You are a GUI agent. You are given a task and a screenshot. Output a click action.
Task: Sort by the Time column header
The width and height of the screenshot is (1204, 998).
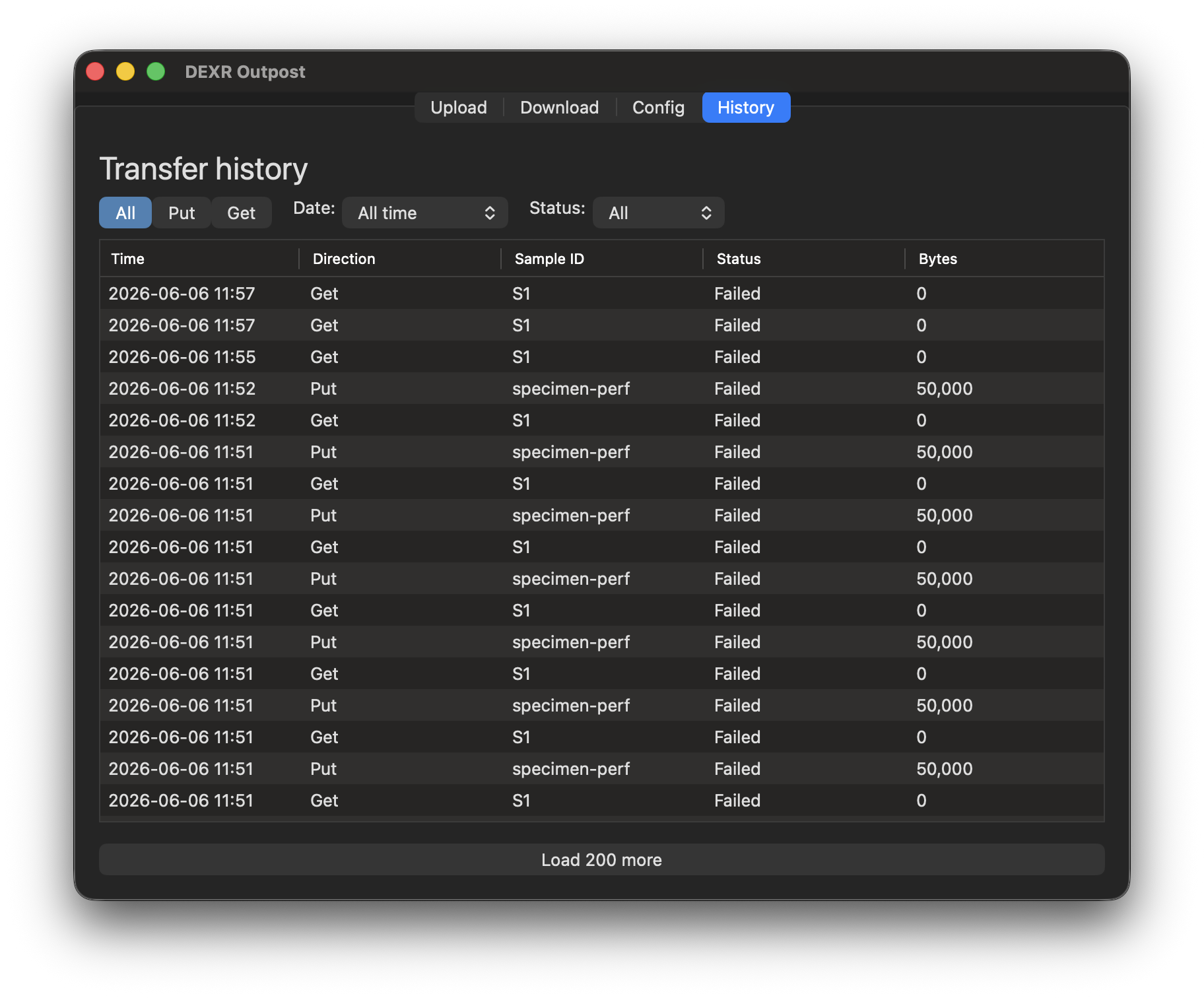[x=199, y=259]
